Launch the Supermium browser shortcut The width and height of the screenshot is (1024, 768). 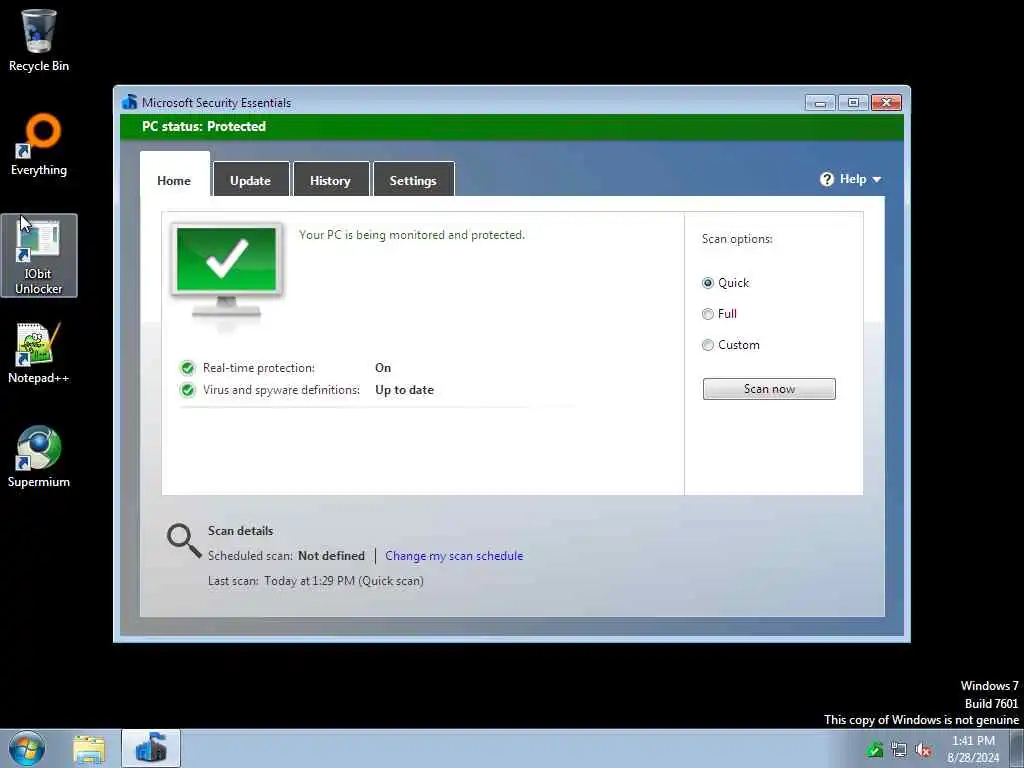[39, 456]
